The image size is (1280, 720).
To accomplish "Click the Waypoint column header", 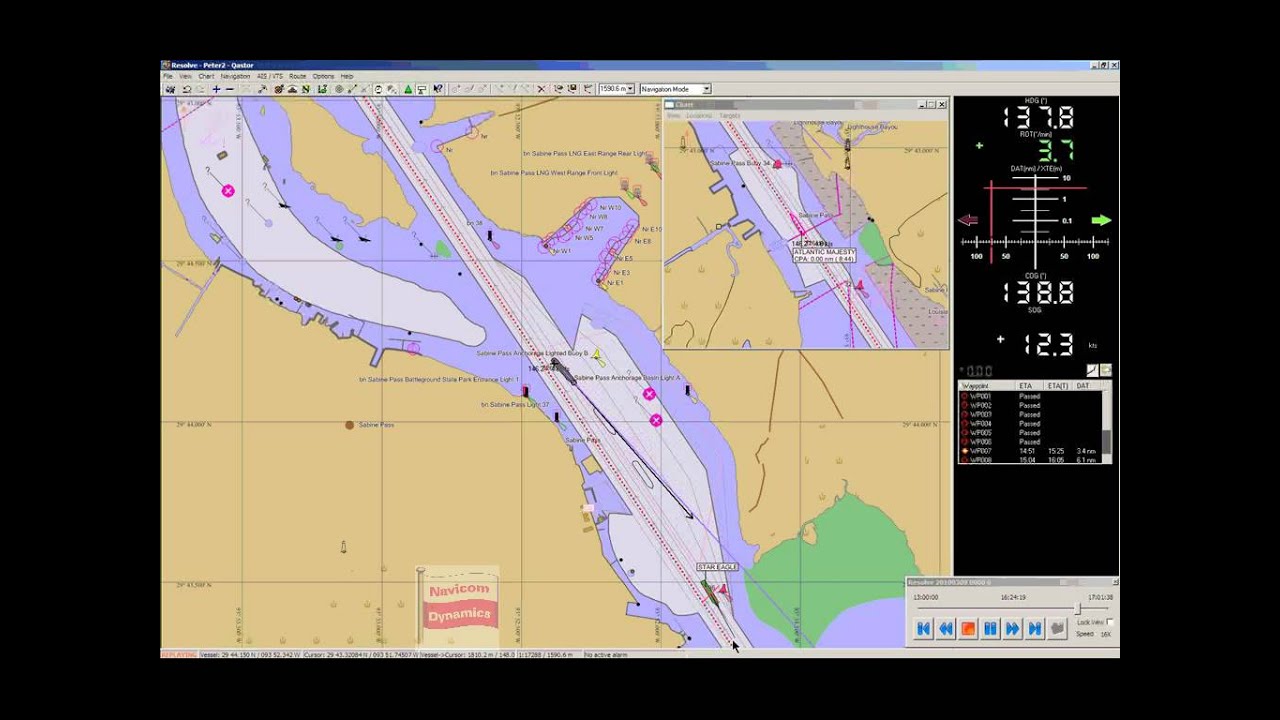I will coord(987,386).
